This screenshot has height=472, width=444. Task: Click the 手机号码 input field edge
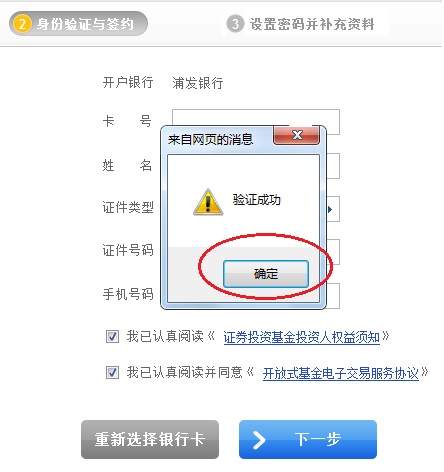[x=333, y=296]
